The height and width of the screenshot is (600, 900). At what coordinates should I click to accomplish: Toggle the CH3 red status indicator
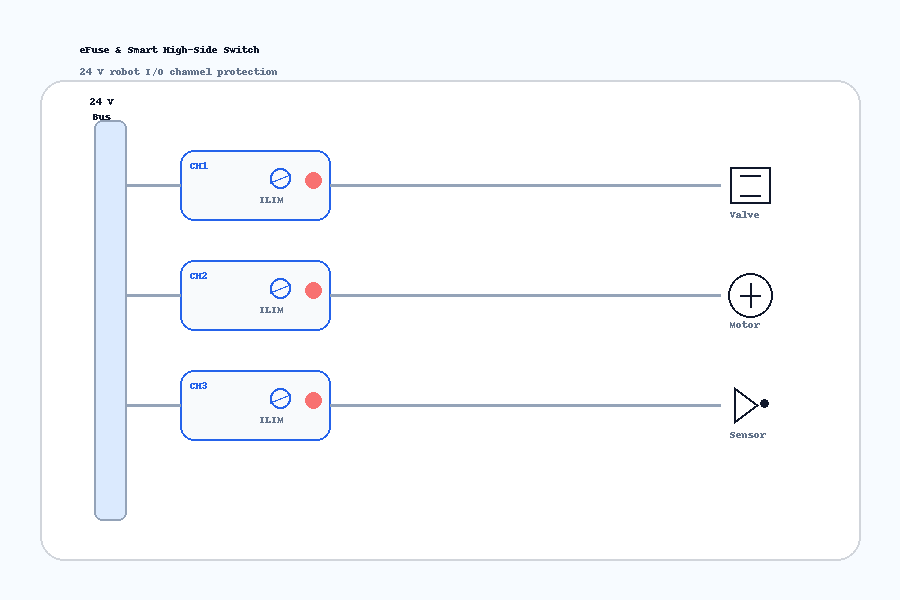click(313, 400)
